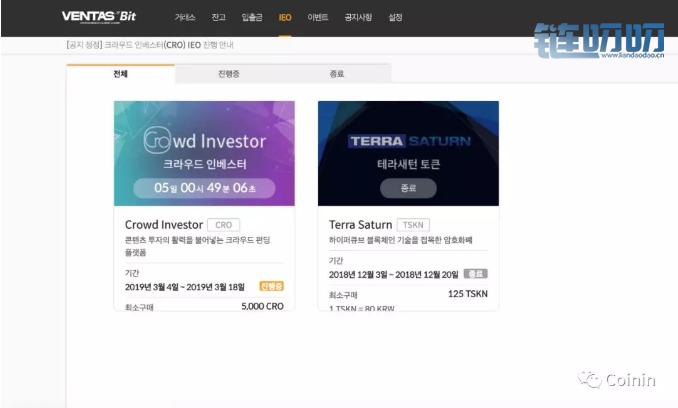Image resolution: width=678 pixels, height=408 pixels.
Task: Open the 잔고 menu item
Action: (x=218, y=17)
